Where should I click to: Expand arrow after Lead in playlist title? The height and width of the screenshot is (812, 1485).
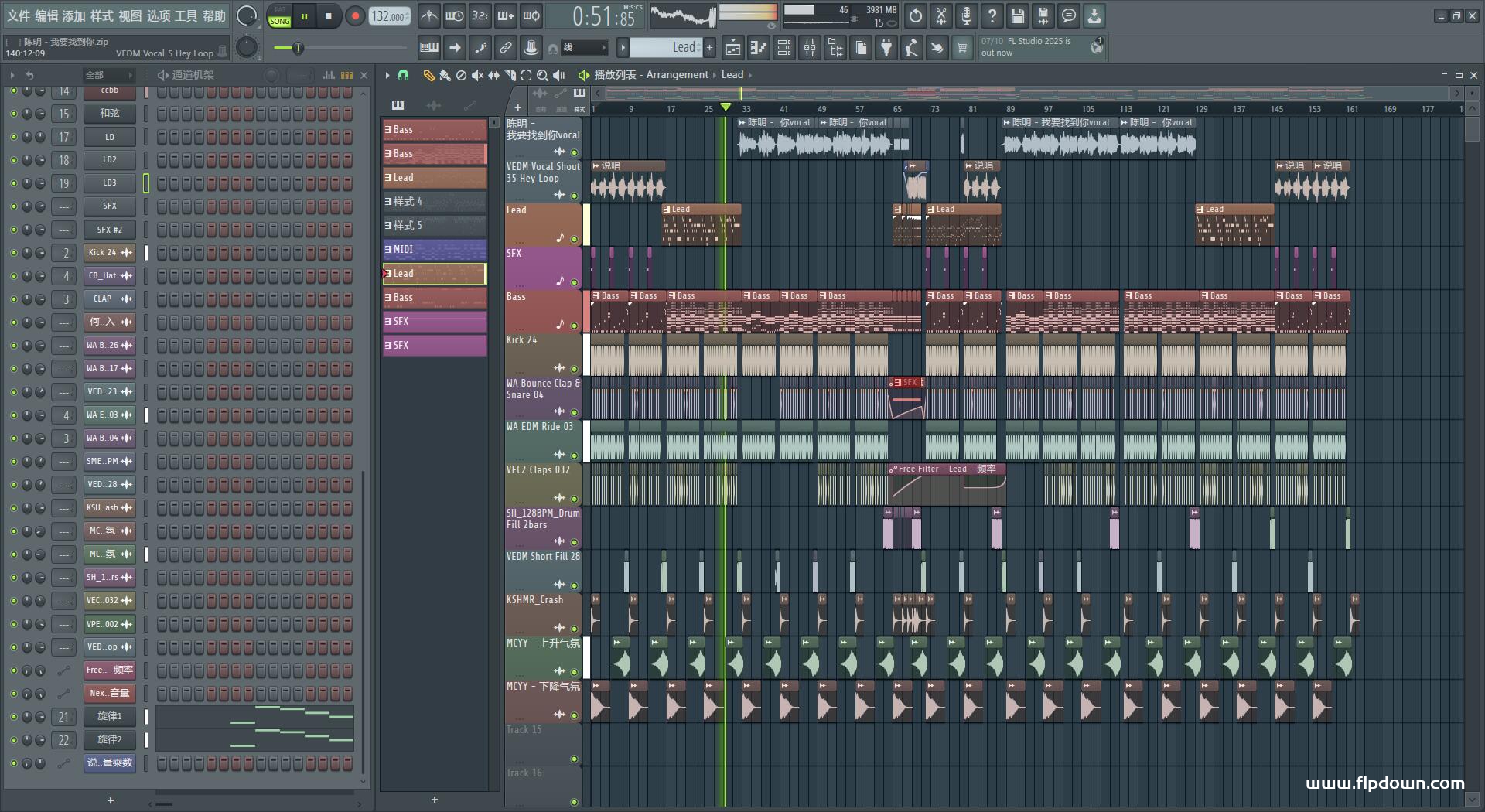click(x=749, y=75)
